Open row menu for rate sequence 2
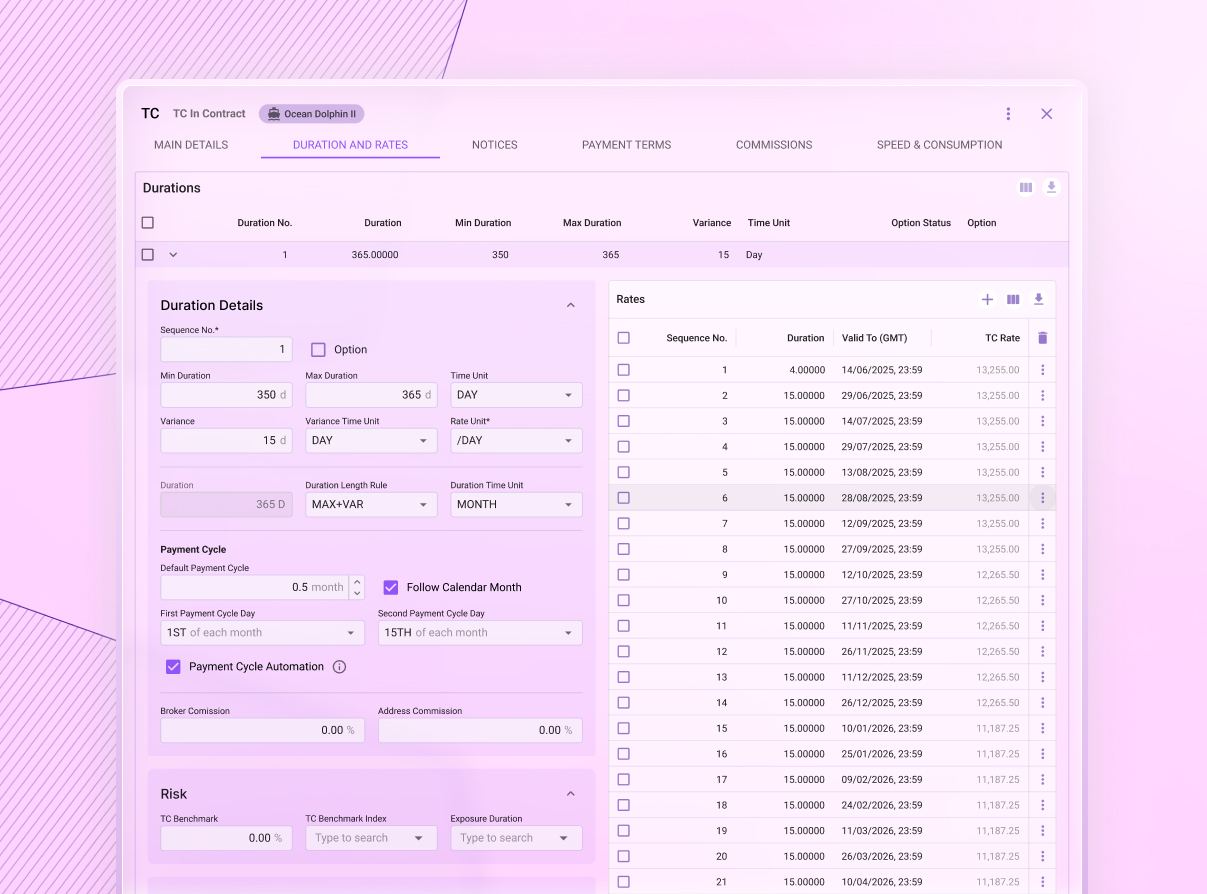This screenshot has height=894, width=1207. pos(1043,395)
